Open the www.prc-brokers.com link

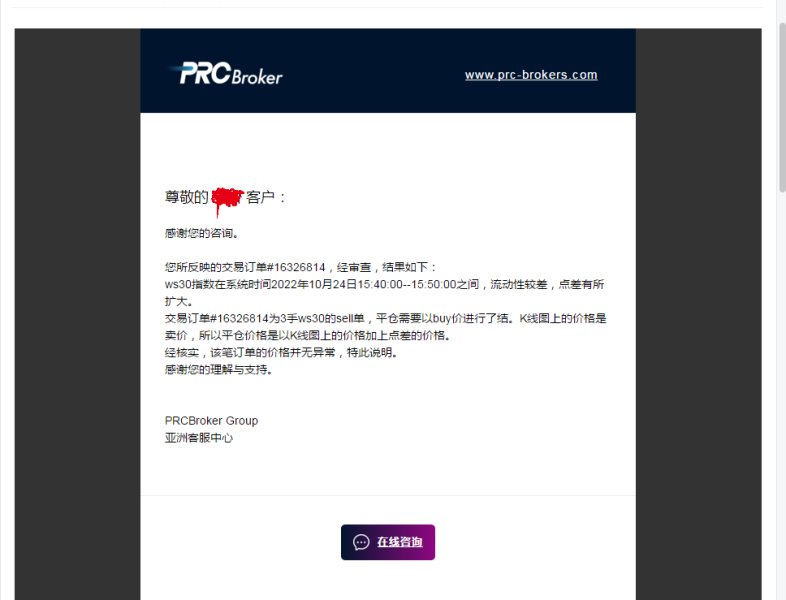point(531,75)
